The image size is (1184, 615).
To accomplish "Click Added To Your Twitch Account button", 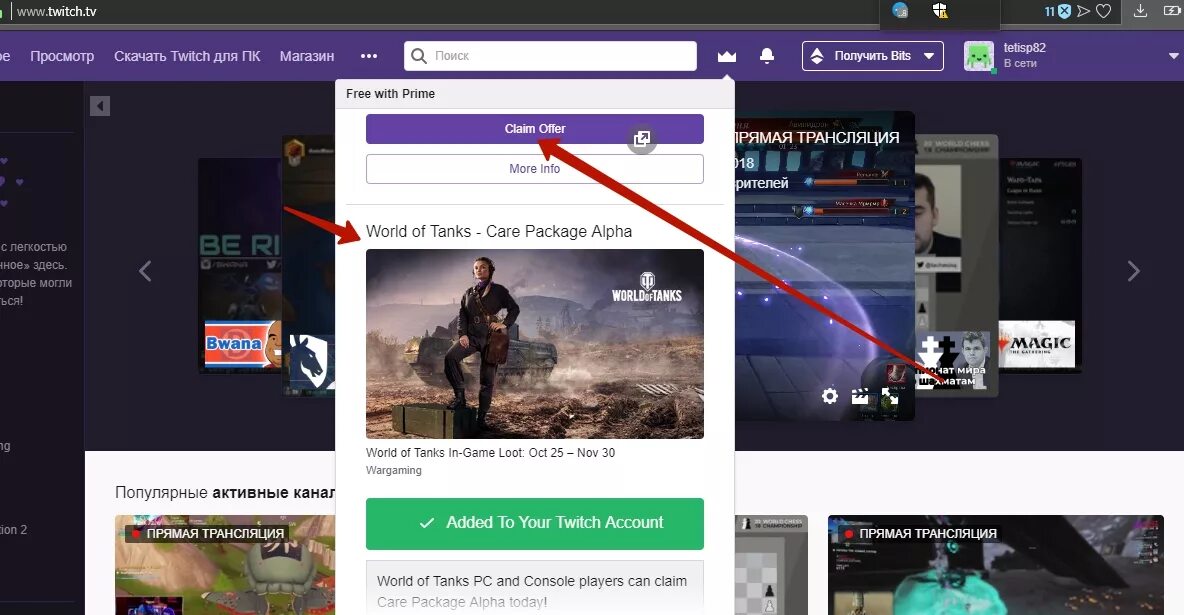I will click(535, 524).
